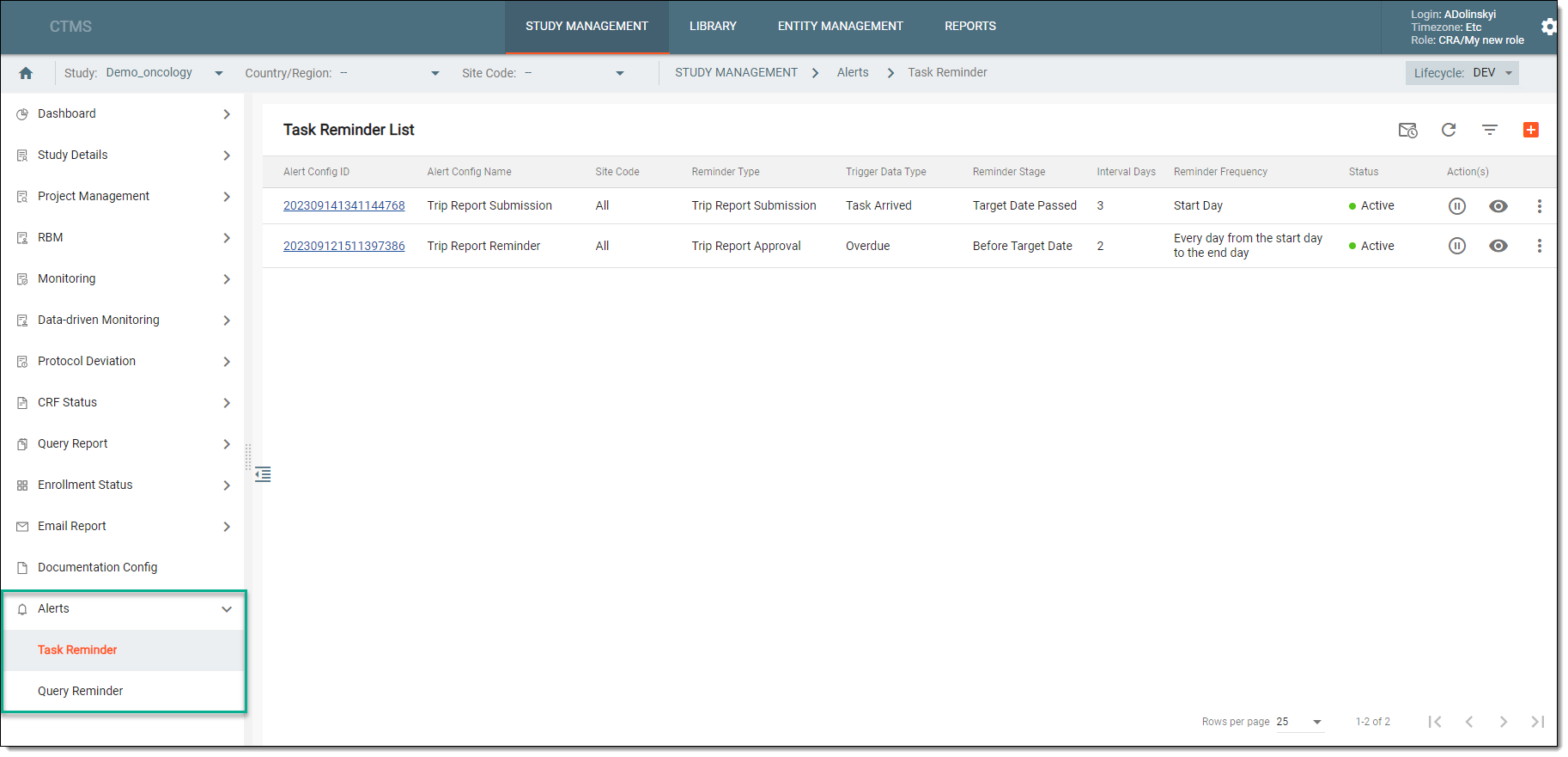
Task: Click the Reminder Type column header
Action: (x=726, y=172)
